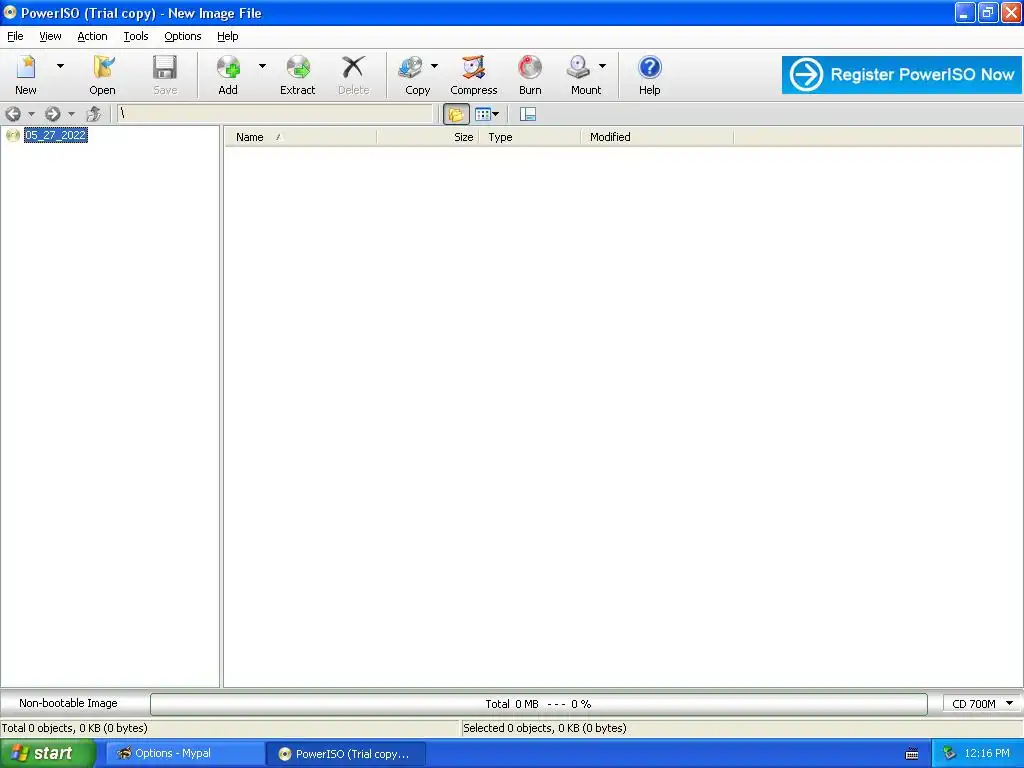Click the Register PowerISO Now banner
Image resolution: width=1024 pixels, height=768 pixels.
(x=901, y=74)
